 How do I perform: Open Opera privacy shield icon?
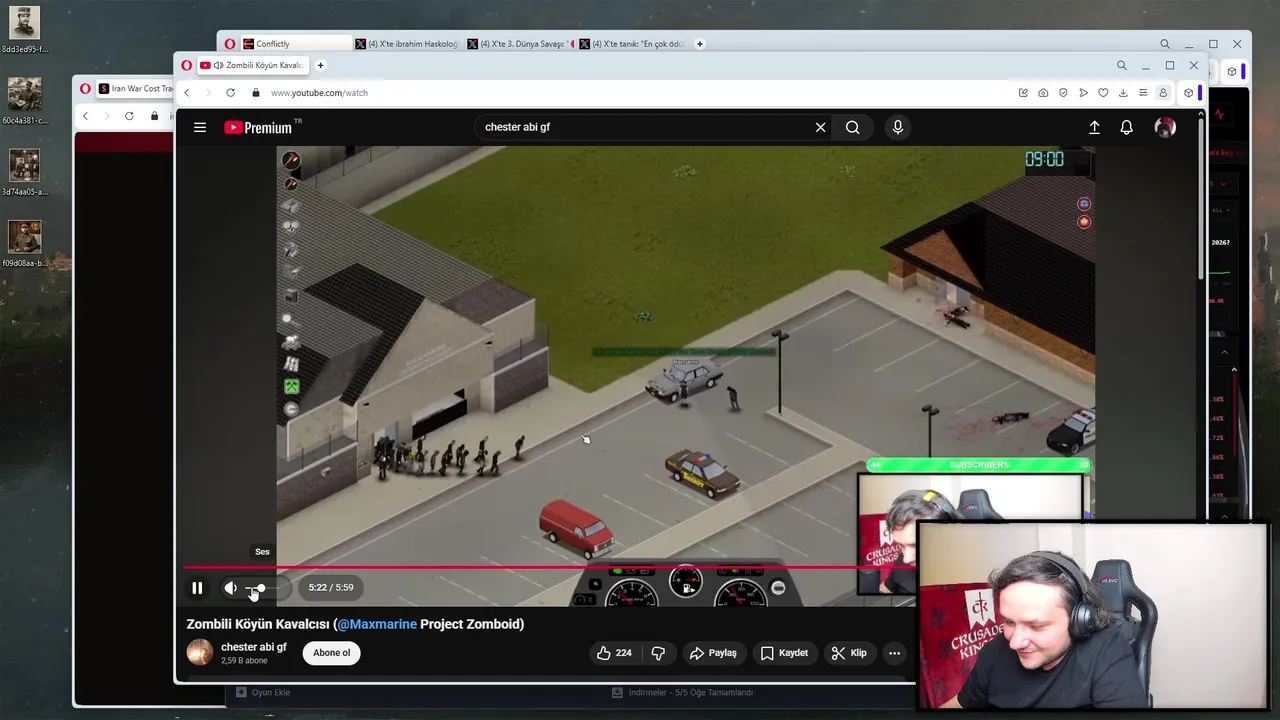(x=1063, y=93)
